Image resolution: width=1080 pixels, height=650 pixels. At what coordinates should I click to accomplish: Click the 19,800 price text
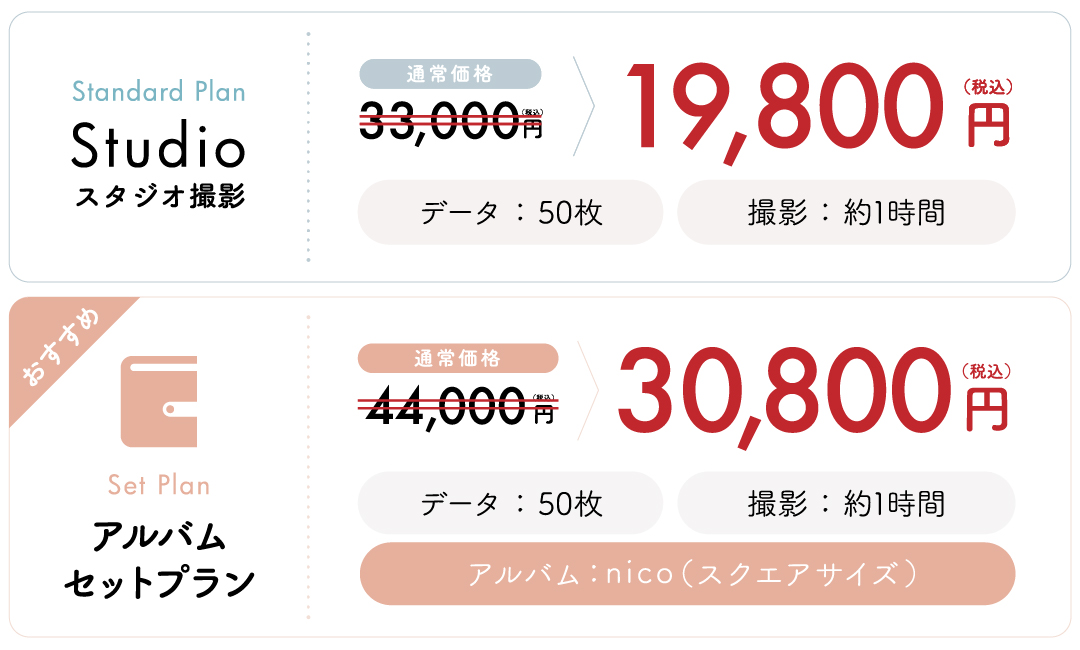pyautogui.click(x=784, y=110)
